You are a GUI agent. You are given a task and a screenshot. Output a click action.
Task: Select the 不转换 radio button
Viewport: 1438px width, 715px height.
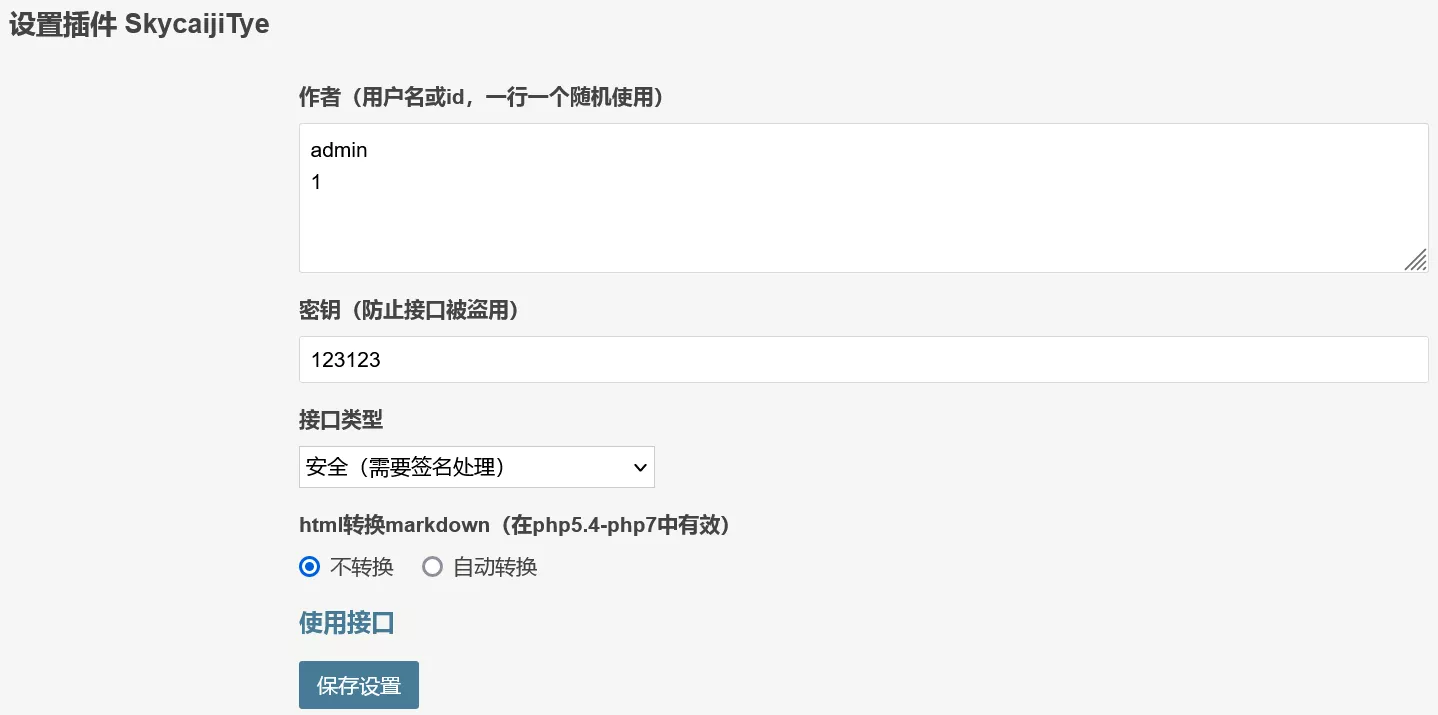pyautogui.click(x=309, y=567)
